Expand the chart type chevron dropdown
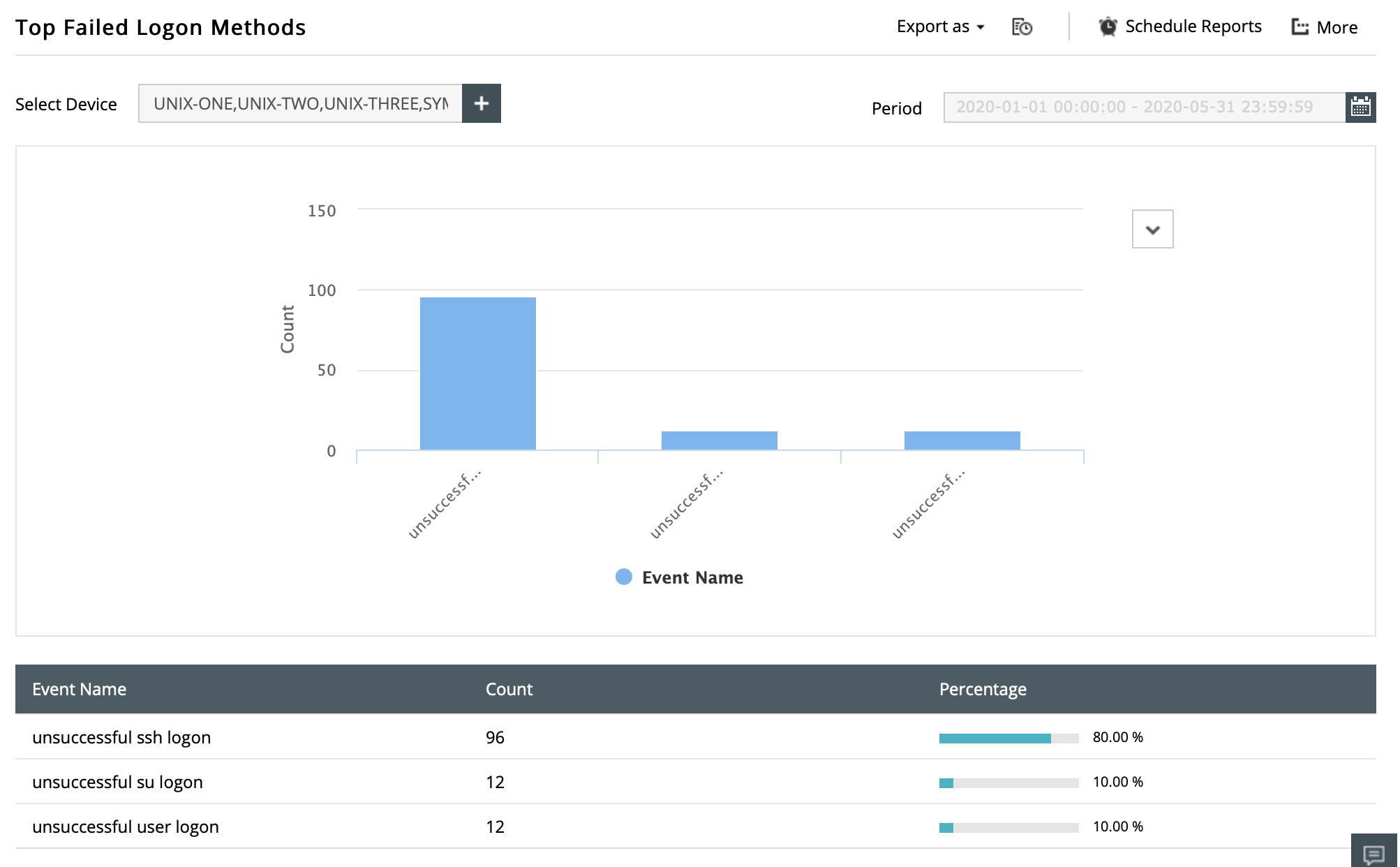Screen dimensions: 1400x867 [1152, 229]
